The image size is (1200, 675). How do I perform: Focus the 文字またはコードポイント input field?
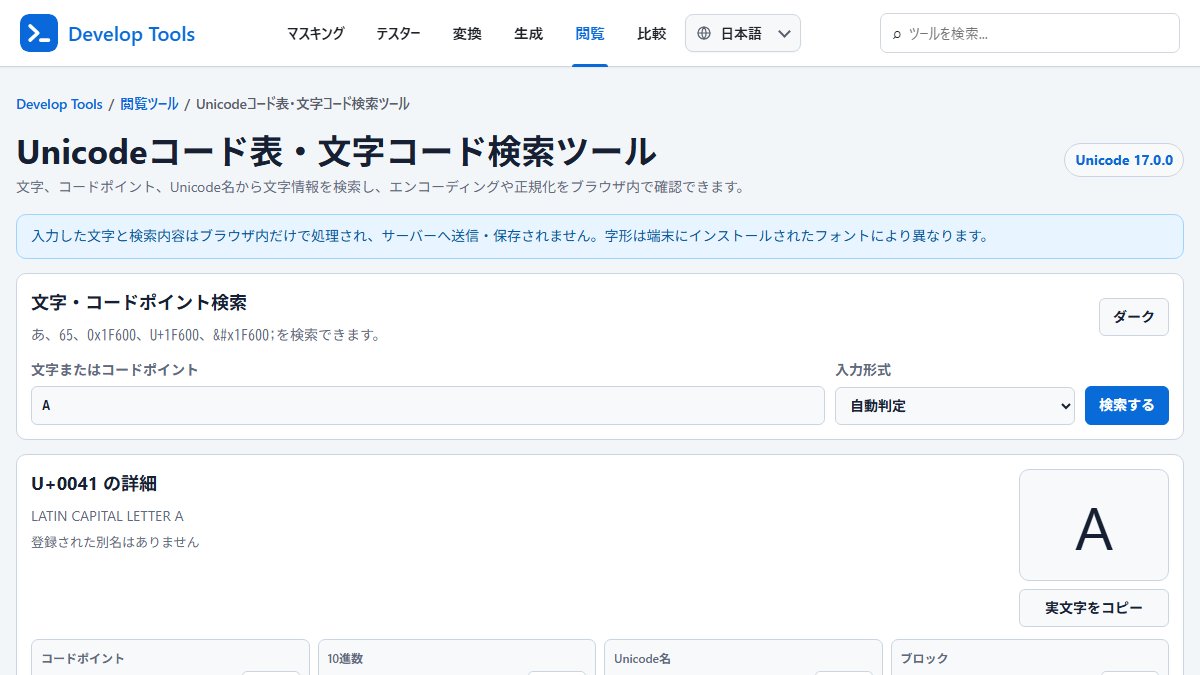pyautogui.click(x=428, y=405)
